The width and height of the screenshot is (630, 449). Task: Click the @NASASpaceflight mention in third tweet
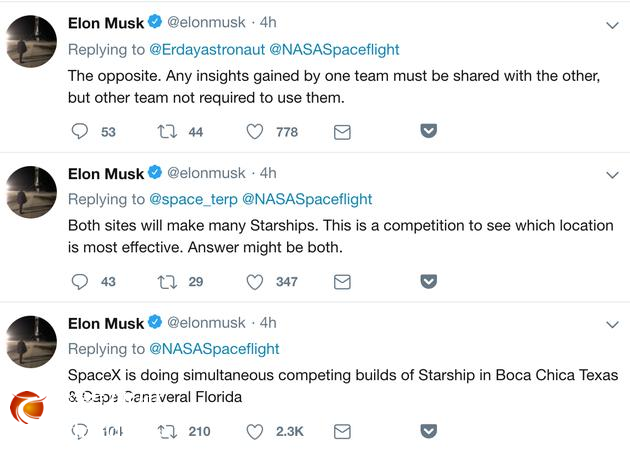pyautogui.click(x=214, y=349)
